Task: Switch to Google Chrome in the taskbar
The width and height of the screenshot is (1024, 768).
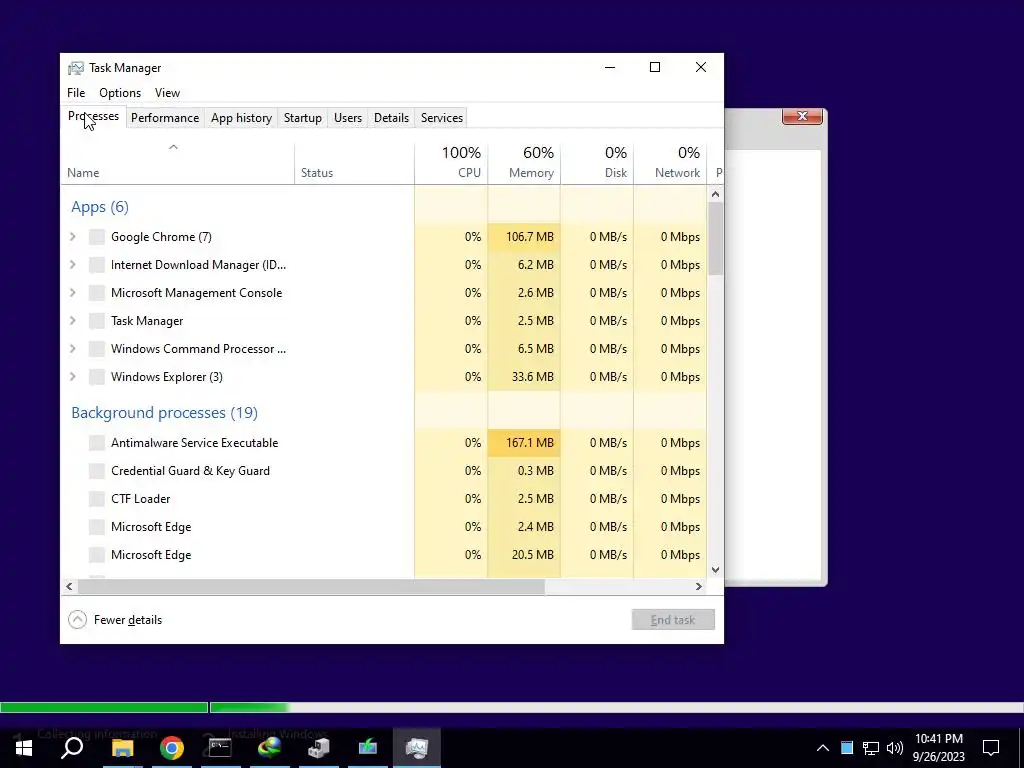Action: pyautogui.click(x=172, y=748)
